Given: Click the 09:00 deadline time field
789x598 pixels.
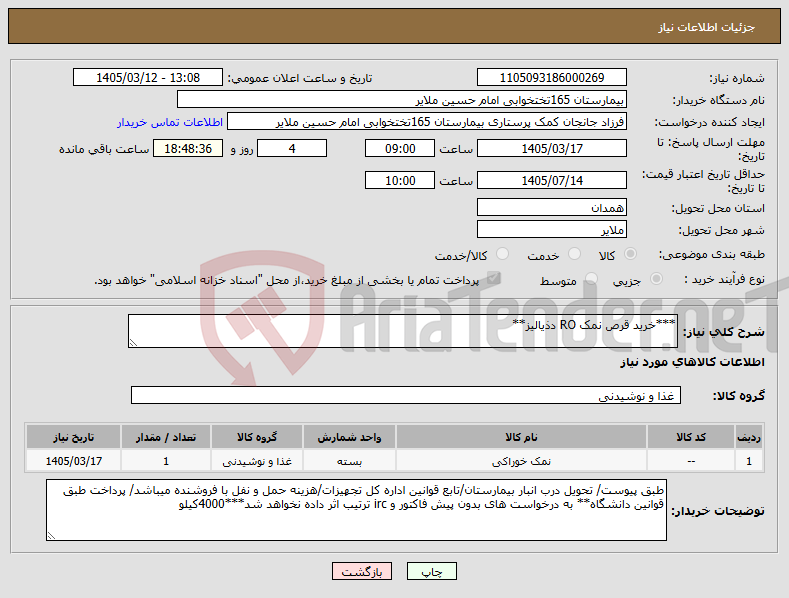Looking at the screenshot, I should click(400, 148).
